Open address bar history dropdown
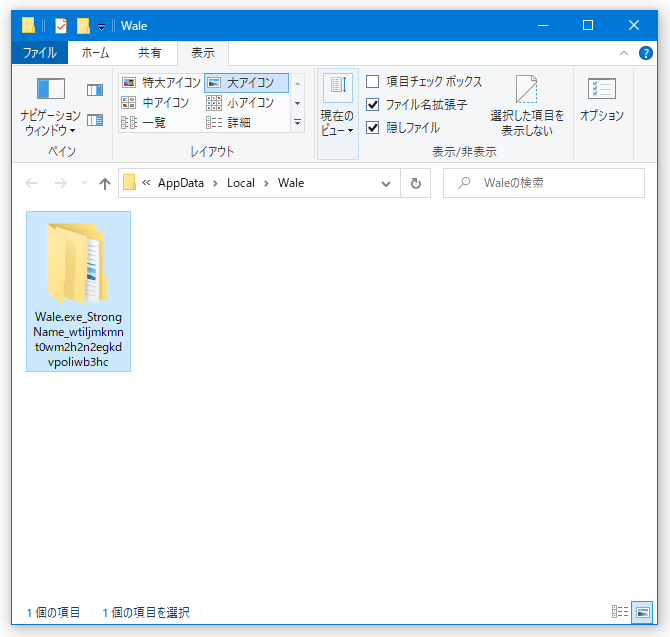The width and height of the screenshot is (670, 637). pyautogui.click(x=386, y=184)
